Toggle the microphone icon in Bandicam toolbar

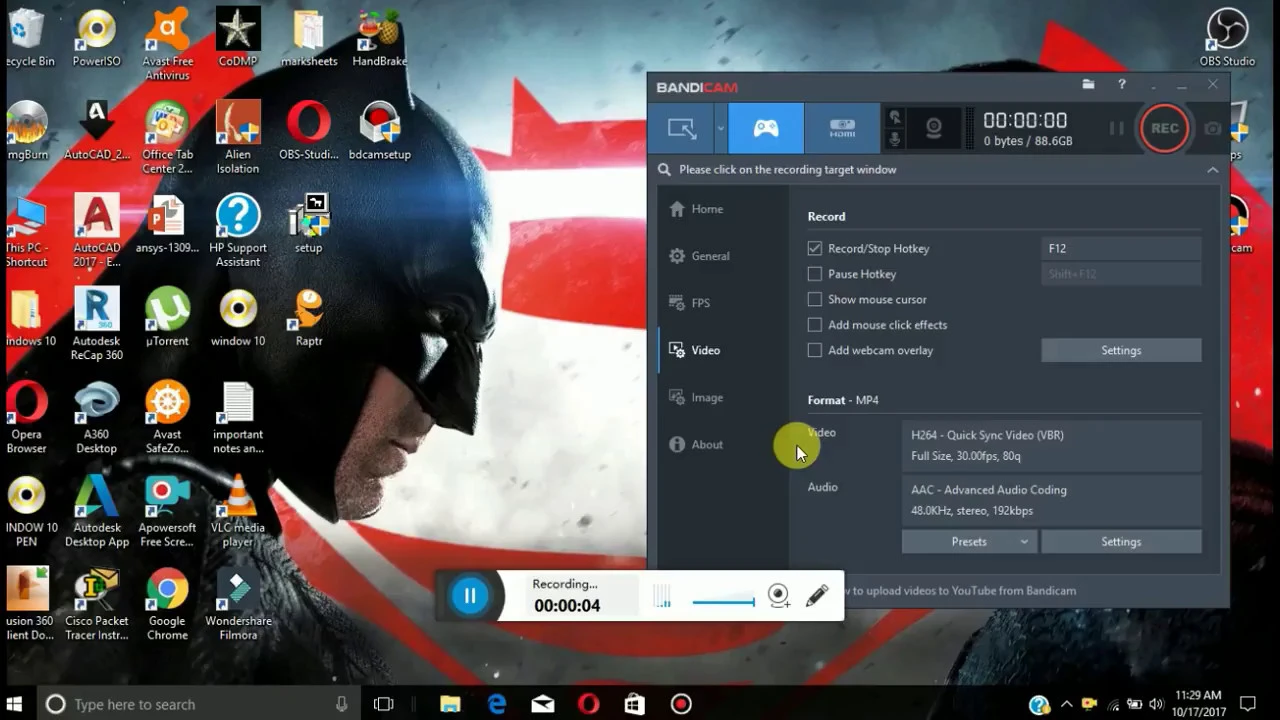tap(895, 139)
